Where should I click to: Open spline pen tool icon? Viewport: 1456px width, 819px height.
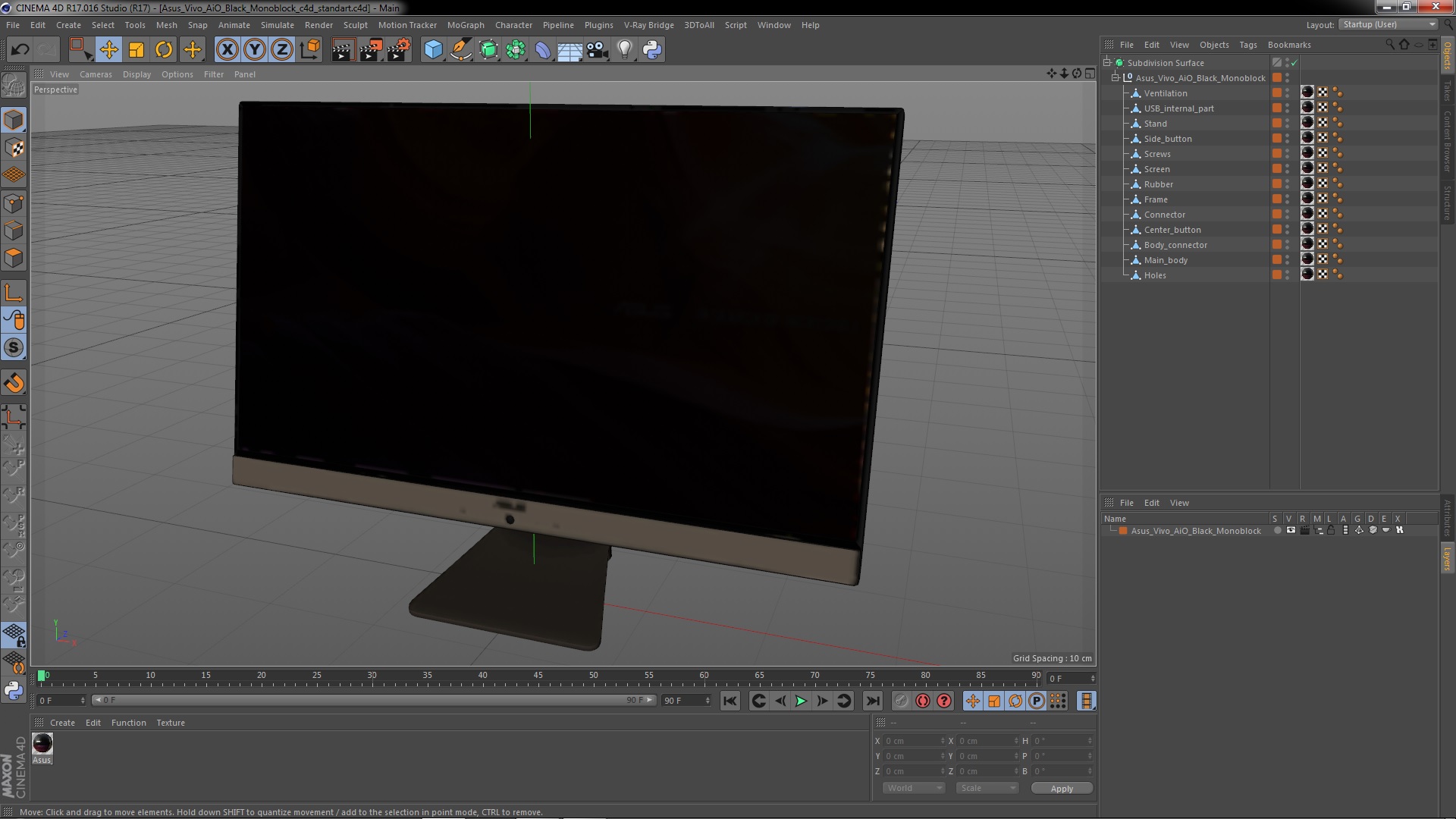click(x=461, y=50)
